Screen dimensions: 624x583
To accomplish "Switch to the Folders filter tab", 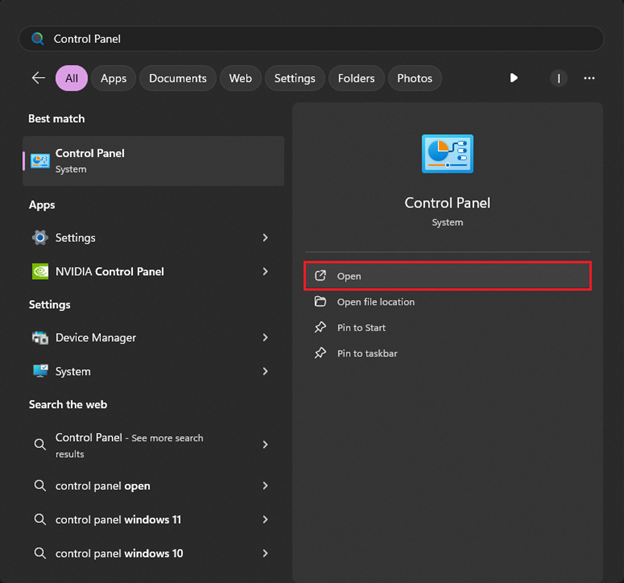I will point(356,78).
